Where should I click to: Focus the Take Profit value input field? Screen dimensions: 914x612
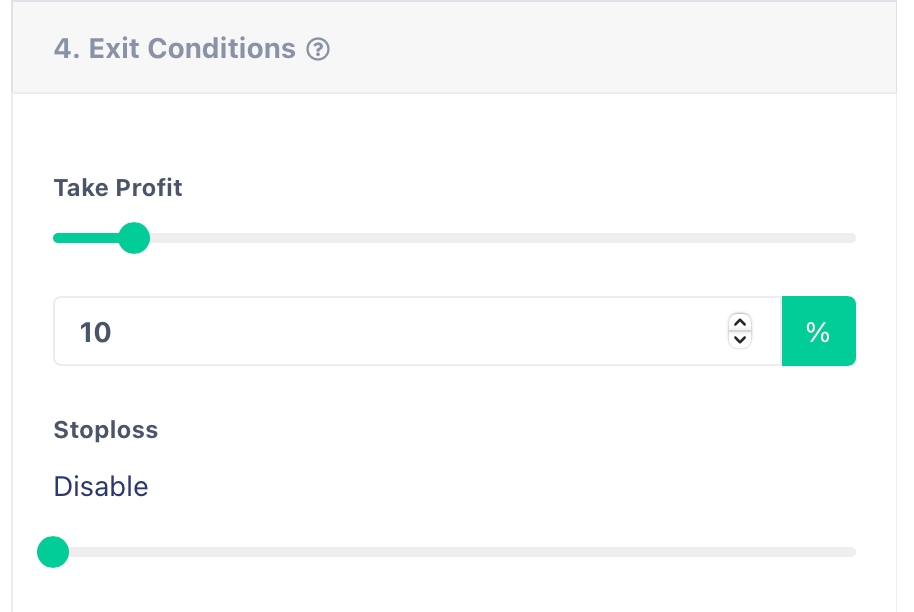click(400, 331)
